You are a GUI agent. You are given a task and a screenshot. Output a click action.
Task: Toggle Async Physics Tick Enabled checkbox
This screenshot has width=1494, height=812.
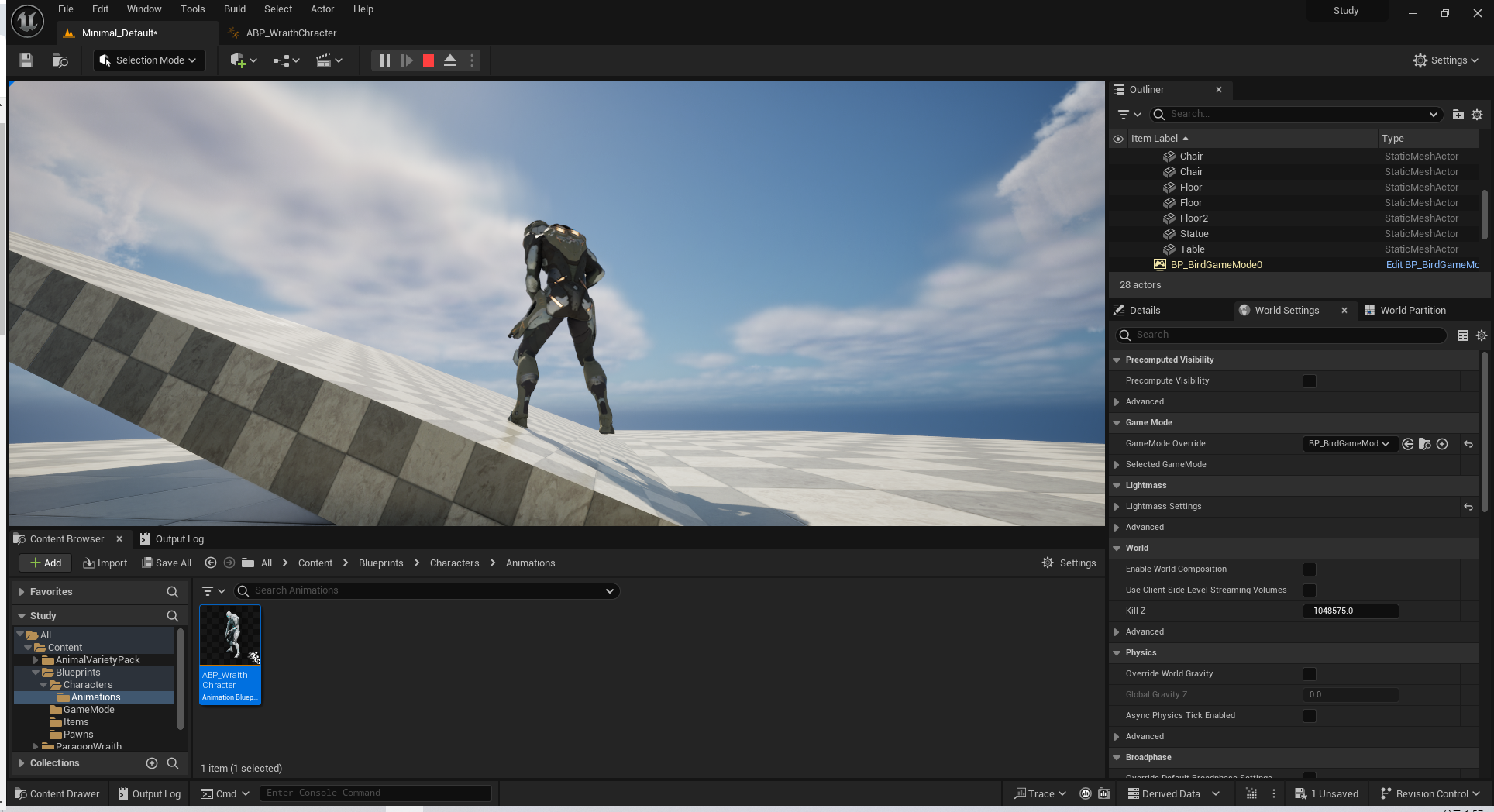point(1310,716)
